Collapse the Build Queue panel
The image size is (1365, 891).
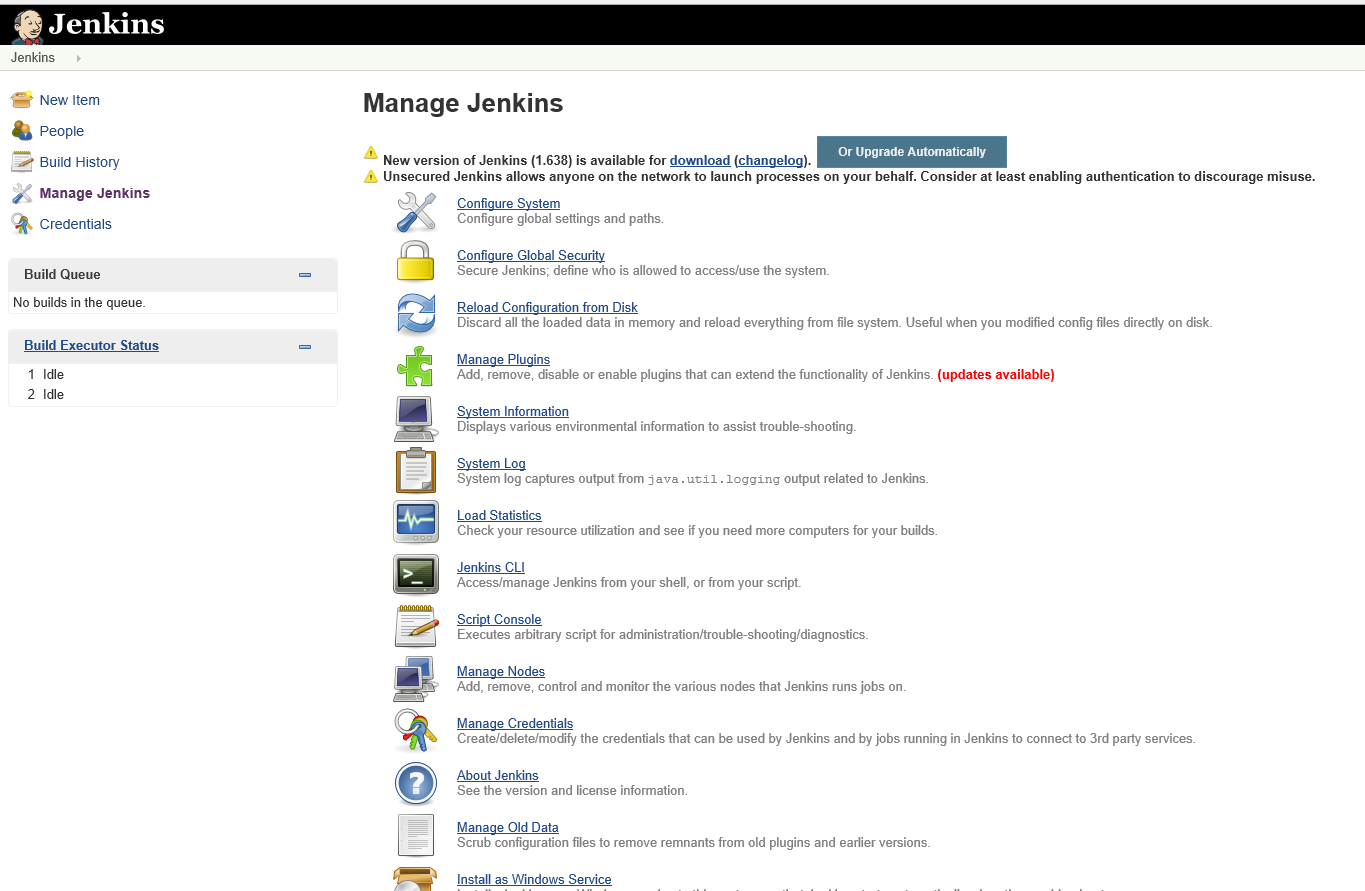point(305,275)
